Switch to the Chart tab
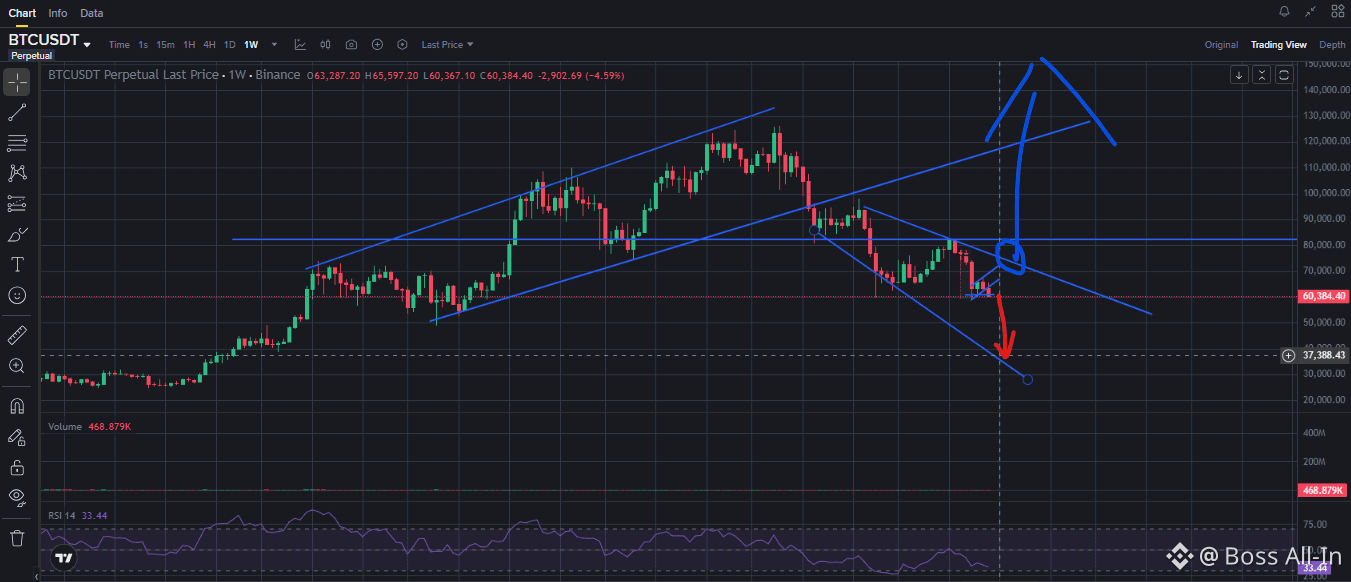This screenshot has height=582, width=1351. 22,13
